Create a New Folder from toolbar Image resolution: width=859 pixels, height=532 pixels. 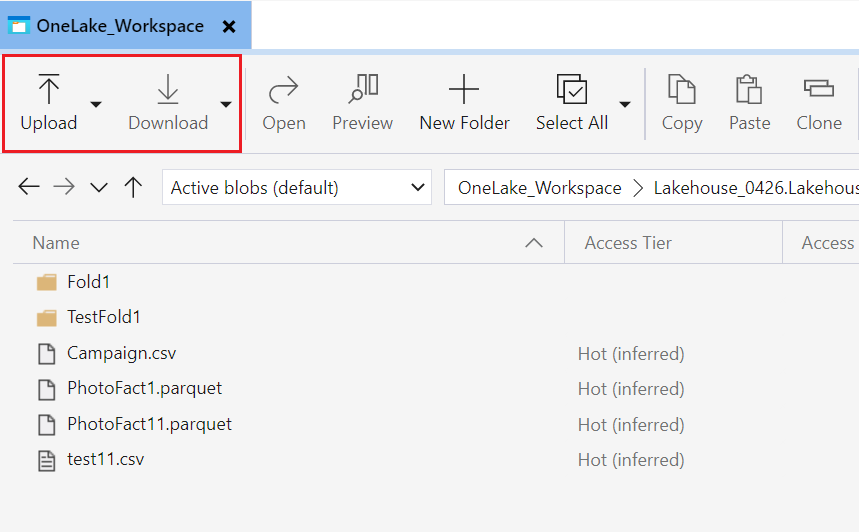(464, 91)
